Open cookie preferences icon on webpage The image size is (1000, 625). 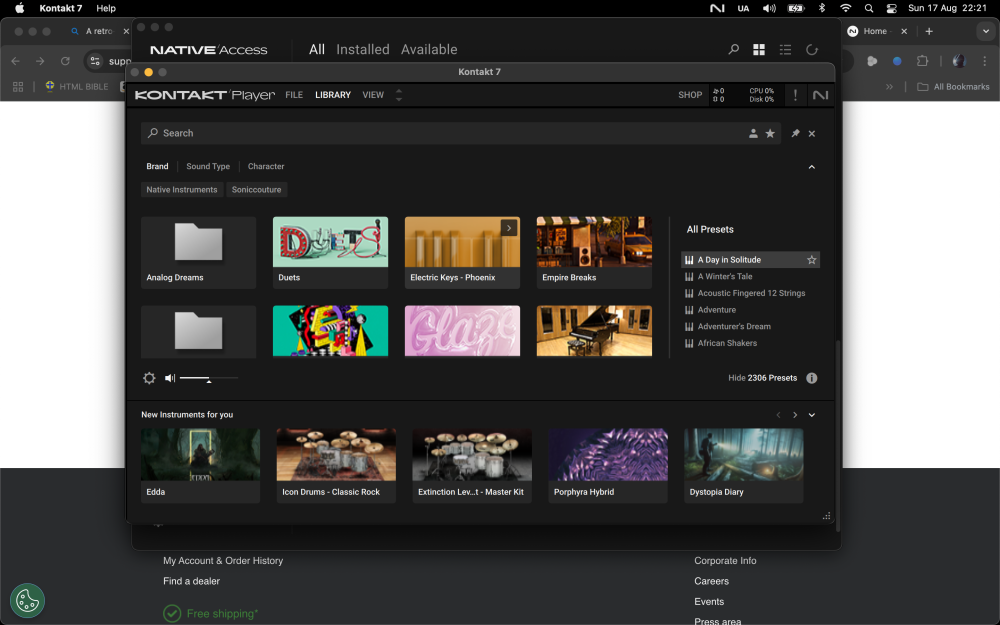(x=27, y=601)
